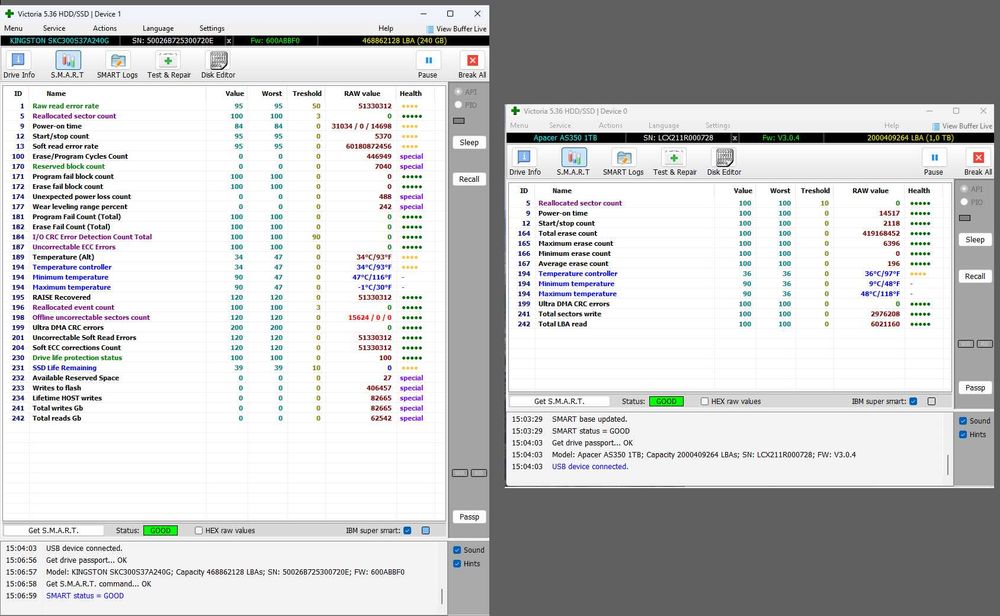Open Help menu in Device 1 window
Viewport: 1000px width, 616px height.
[x=386, y=28]
